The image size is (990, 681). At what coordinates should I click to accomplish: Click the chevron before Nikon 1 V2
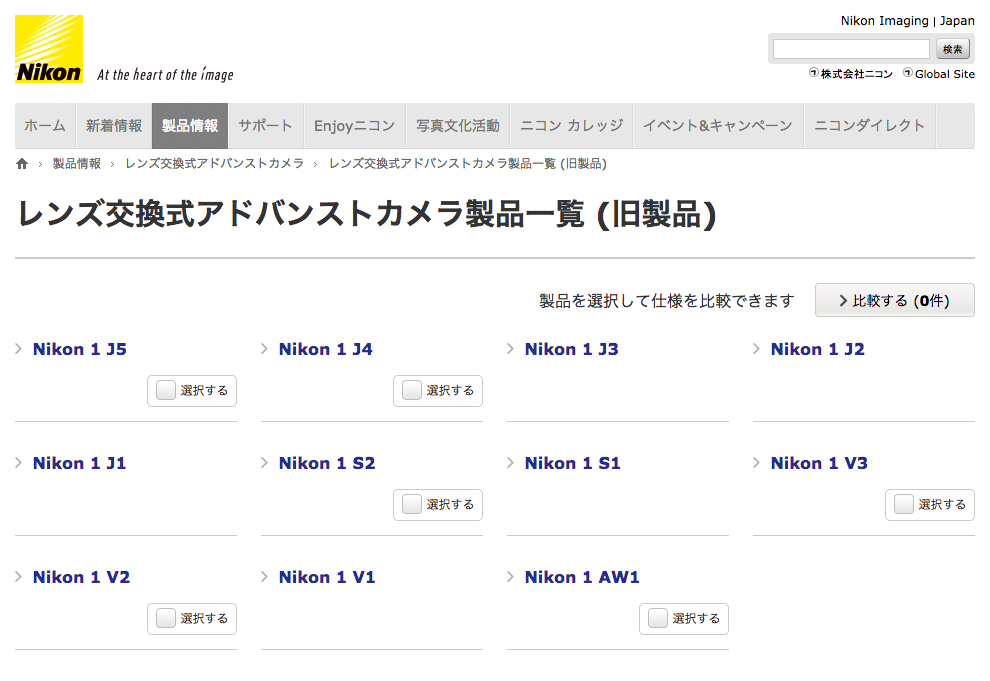coord(19,577)
